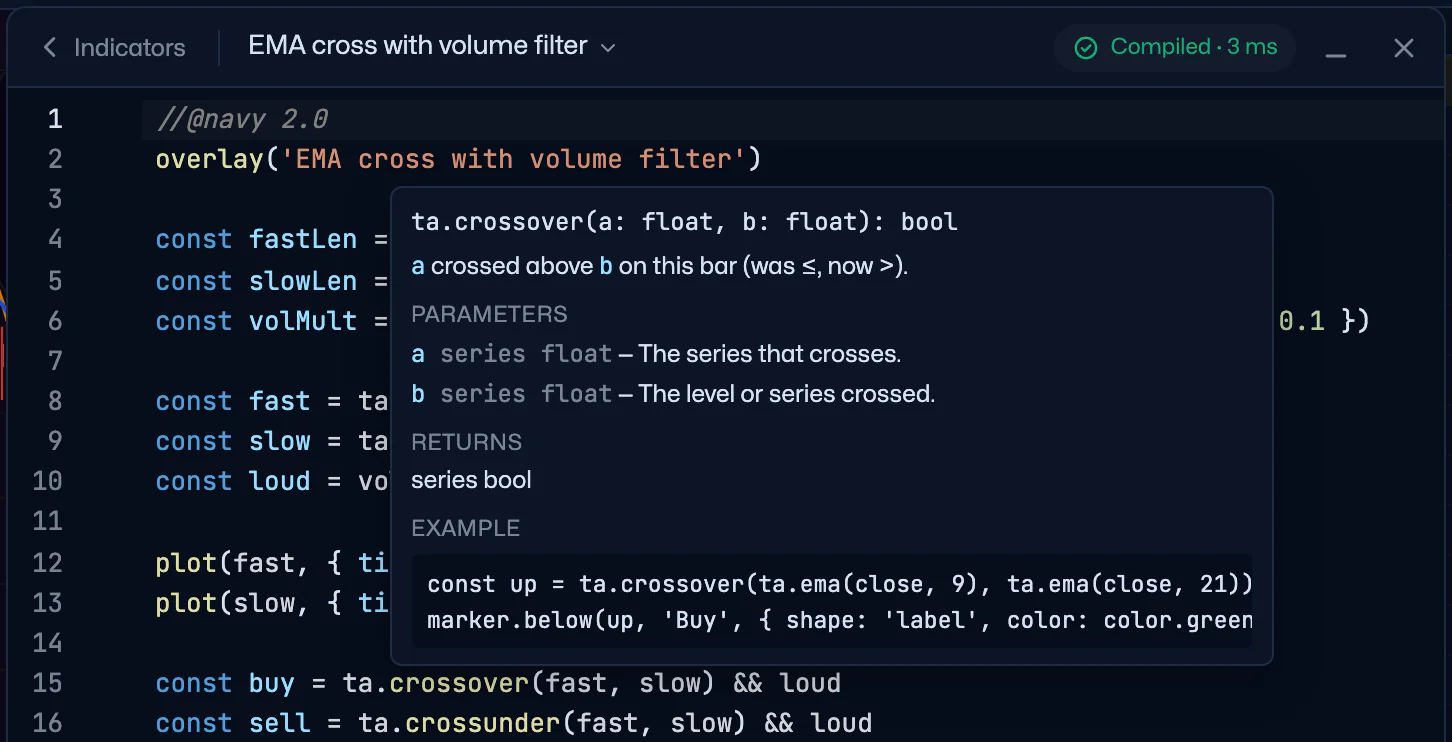The height and width of the screenshot is (742, 1452).
Task: Click the 'sell' variable on line 16
Action: (x=280, y=723)
